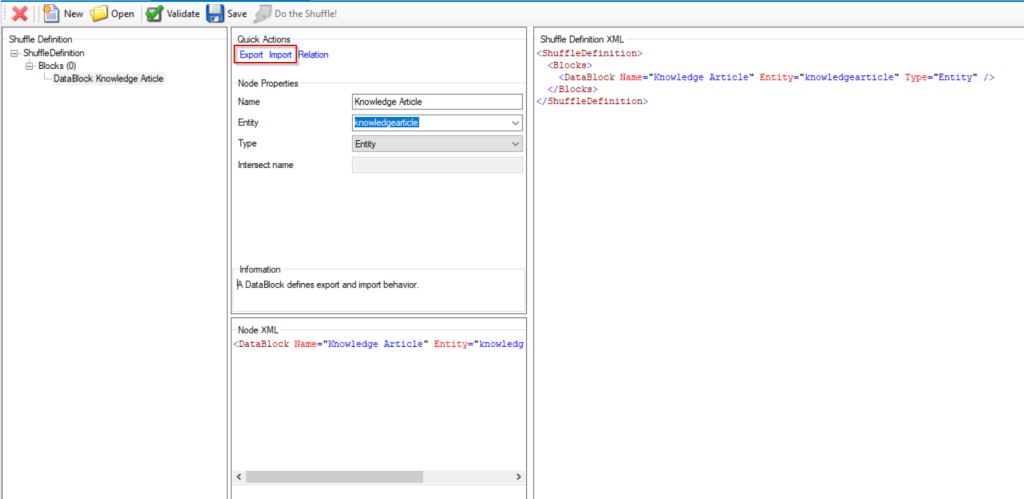Viewport: 1024px width, 499px height.
Task: Create a new shuffle definition with New
Action: click(63, 14)
